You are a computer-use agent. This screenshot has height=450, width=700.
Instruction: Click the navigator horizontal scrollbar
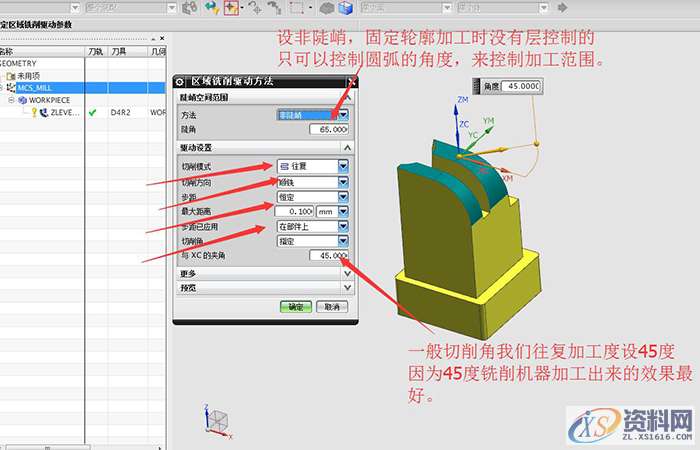pos(47,447)
